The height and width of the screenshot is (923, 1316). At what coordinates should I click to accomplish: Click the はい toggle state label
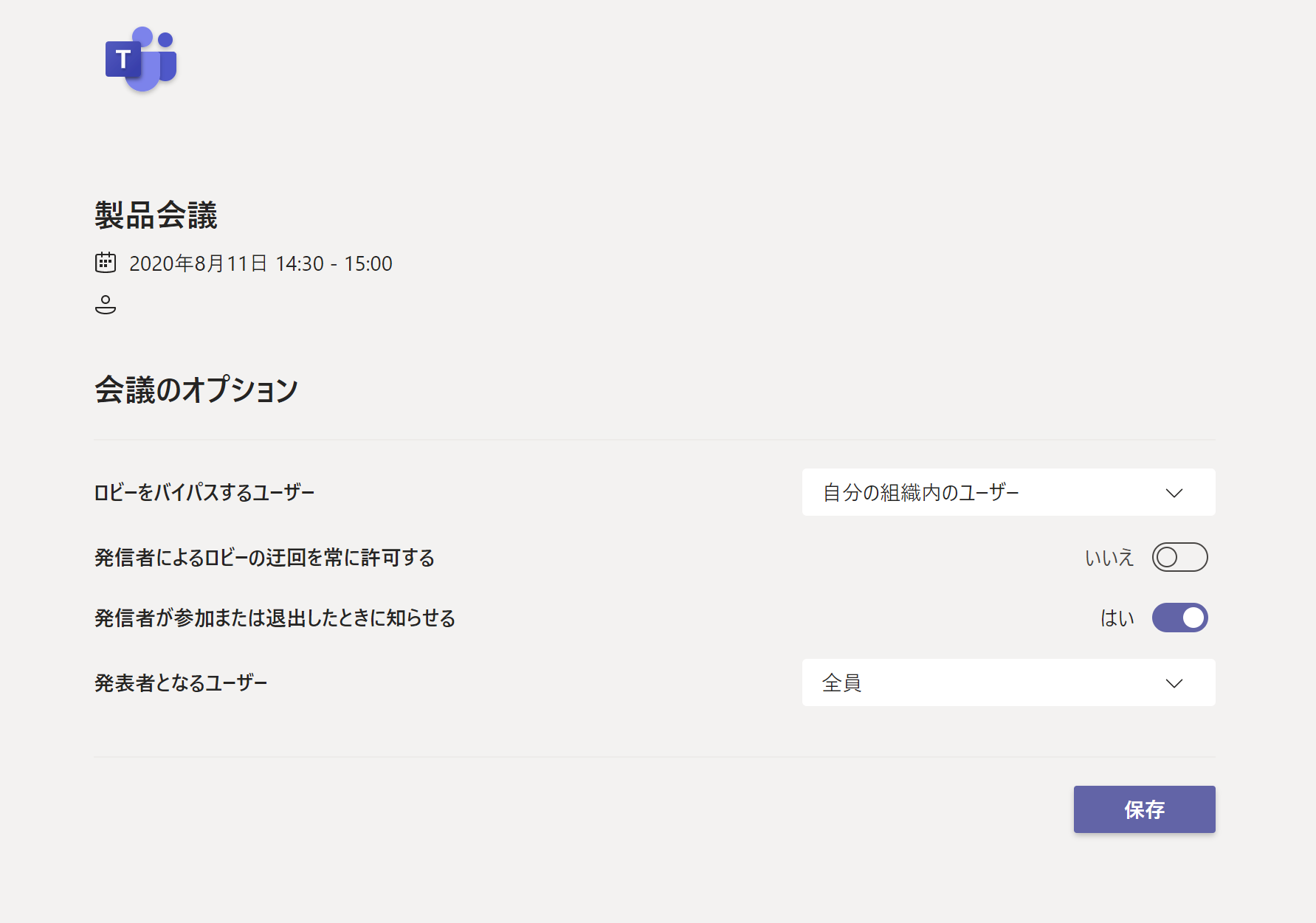tap(1117, 618)
